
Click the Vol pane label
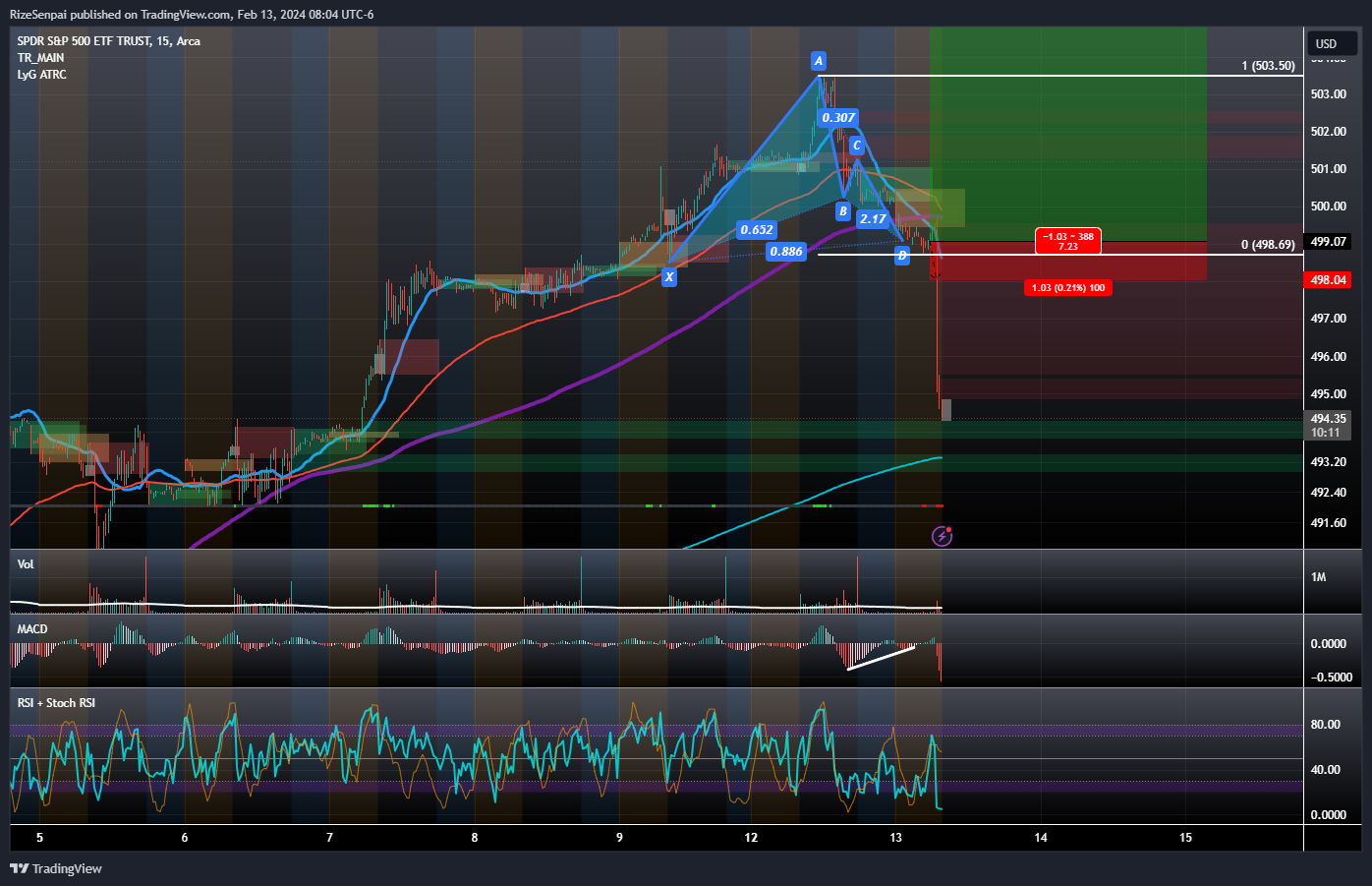click(26, 564)
